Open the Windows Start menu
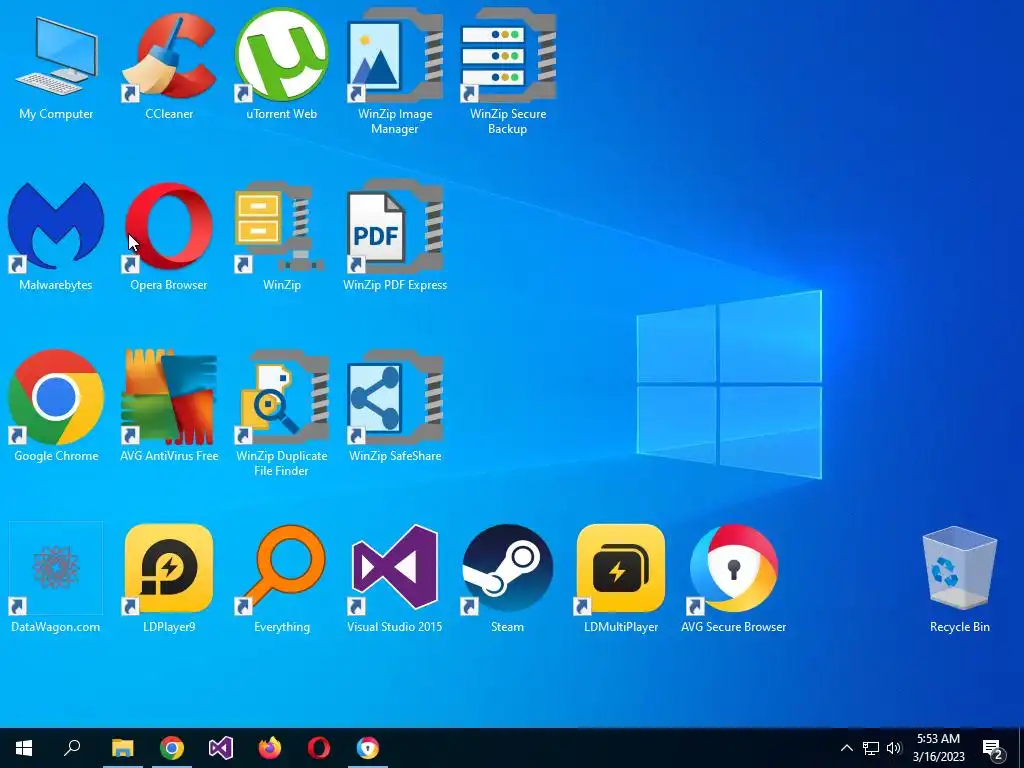The width and height of the screenshot is (1024, 768). coord(24,748)
